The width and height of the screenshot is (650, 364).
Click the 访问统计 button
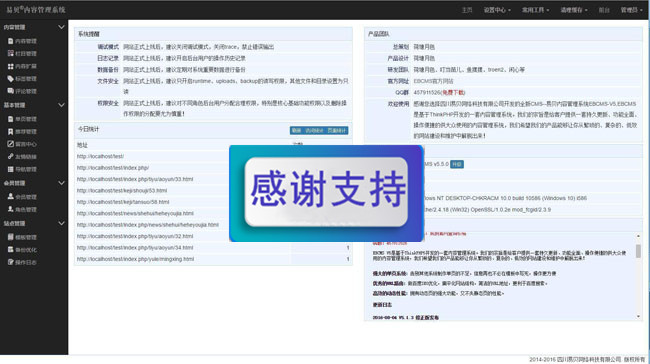pos(314,131)
